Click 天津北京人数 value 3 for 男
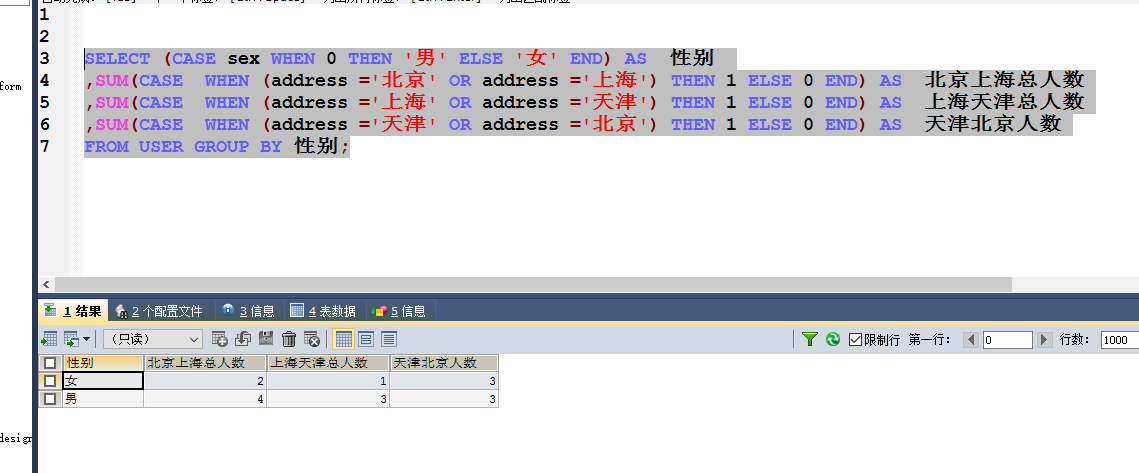 [x=444, y=398]
